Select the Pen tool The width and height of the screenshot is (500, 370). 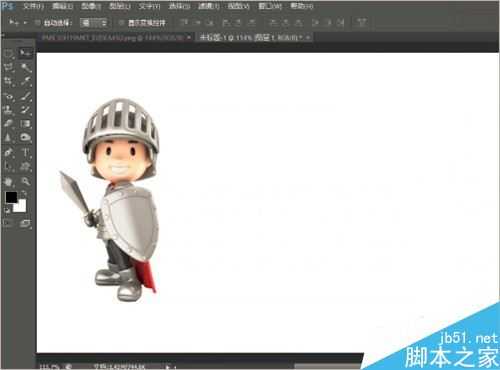coord(8,153)
